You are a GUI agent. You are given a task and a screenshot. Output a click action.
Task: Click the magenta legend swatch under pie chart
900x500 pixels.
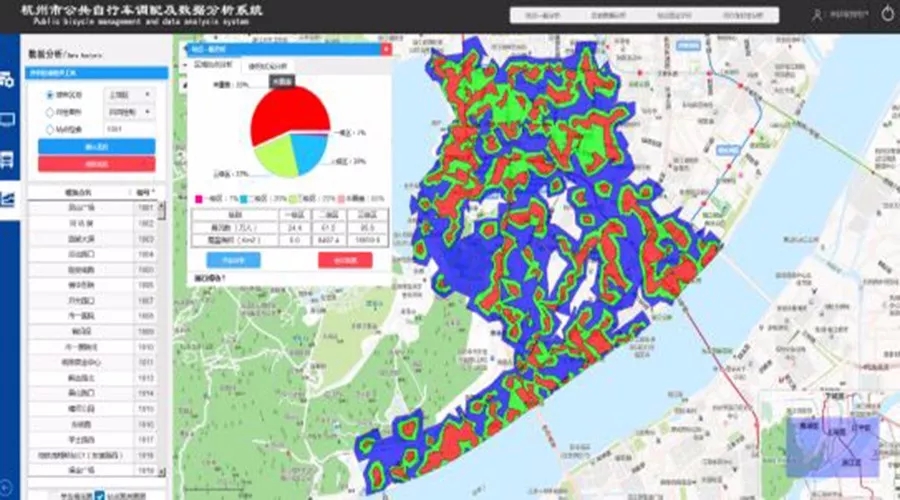(199, 199)
